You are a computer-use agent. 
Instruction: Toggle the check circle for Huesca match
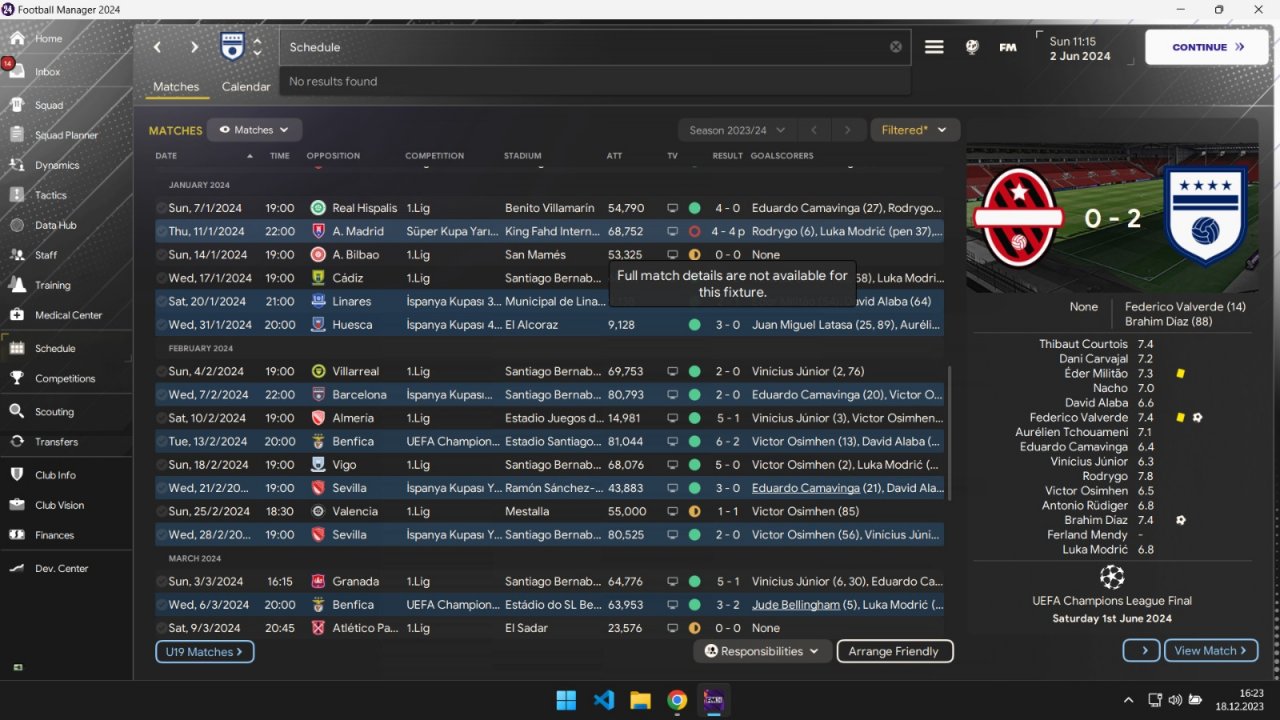tap(161, 325)
